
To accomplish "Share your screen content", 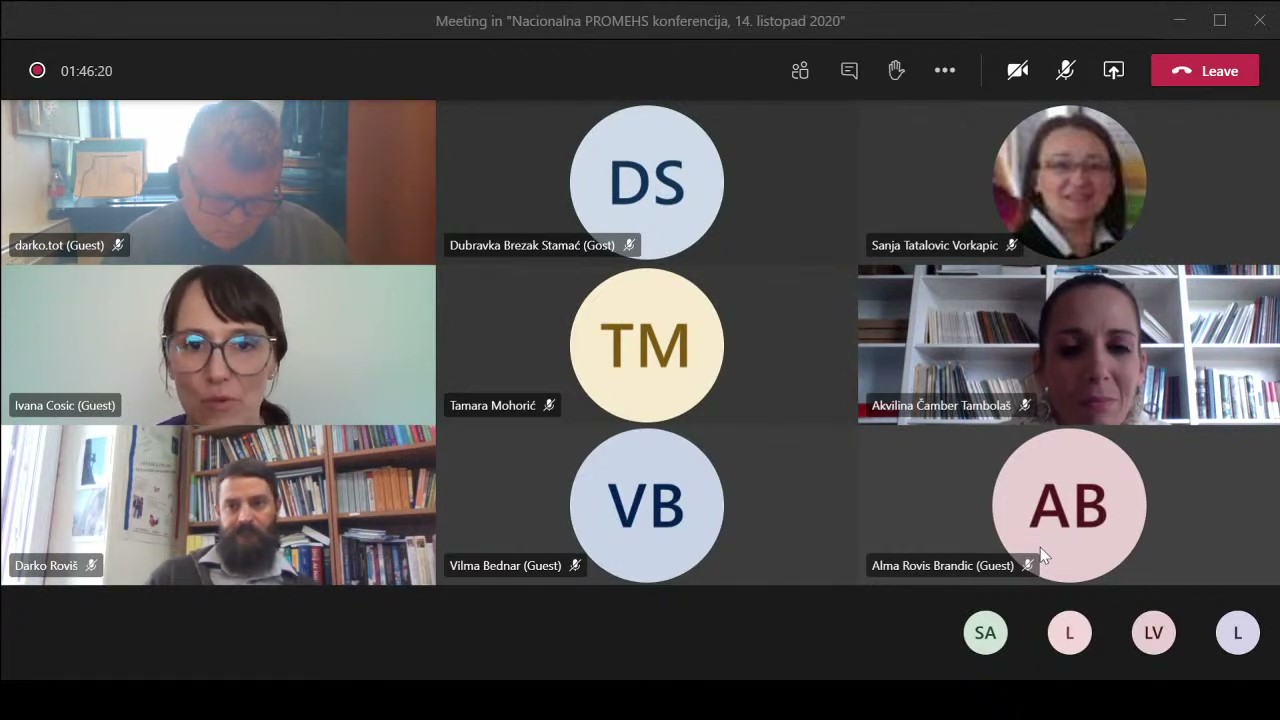I will [1114, 71].
